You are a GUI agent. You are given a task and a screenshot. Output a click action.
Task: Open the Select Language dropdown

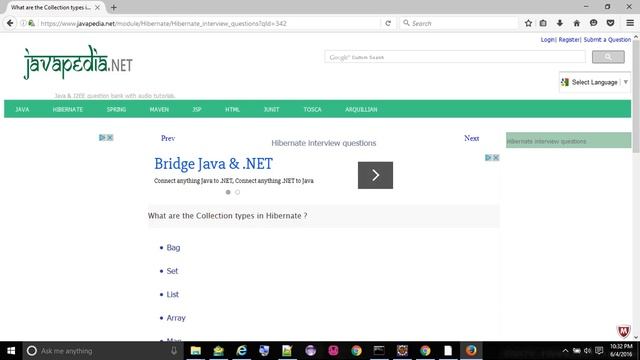595,82
